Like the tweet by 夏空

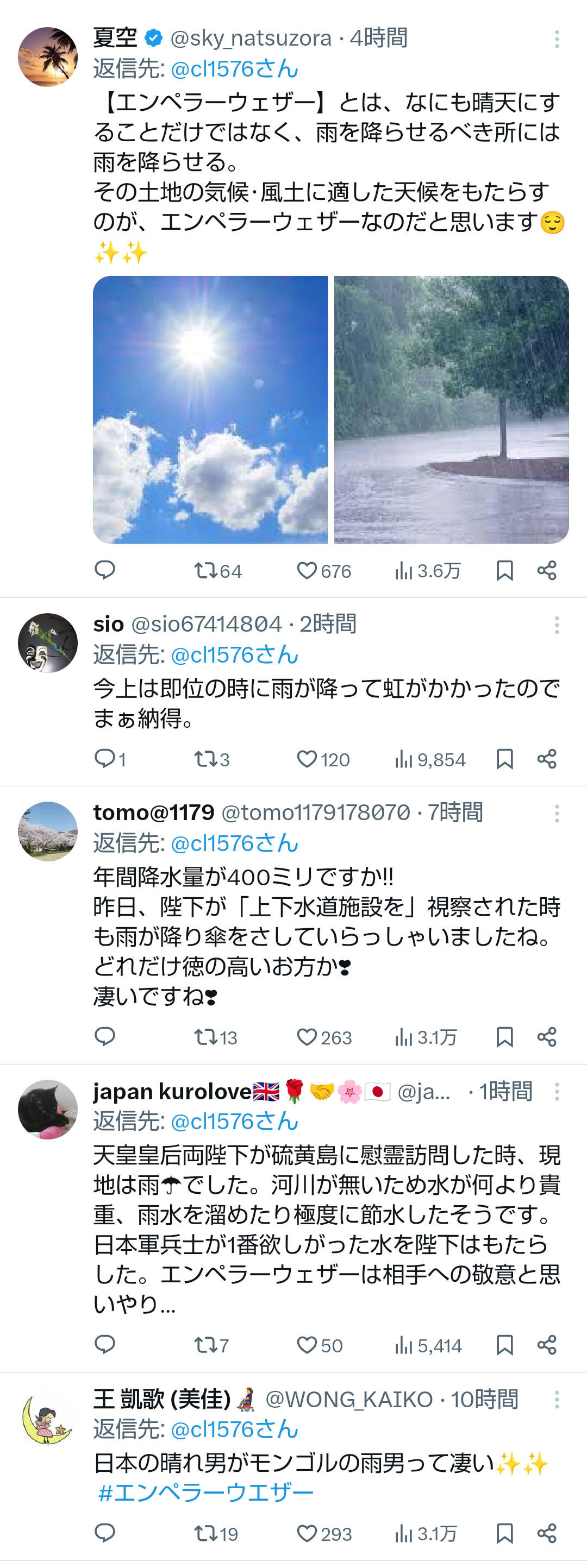tap(323, 571)
